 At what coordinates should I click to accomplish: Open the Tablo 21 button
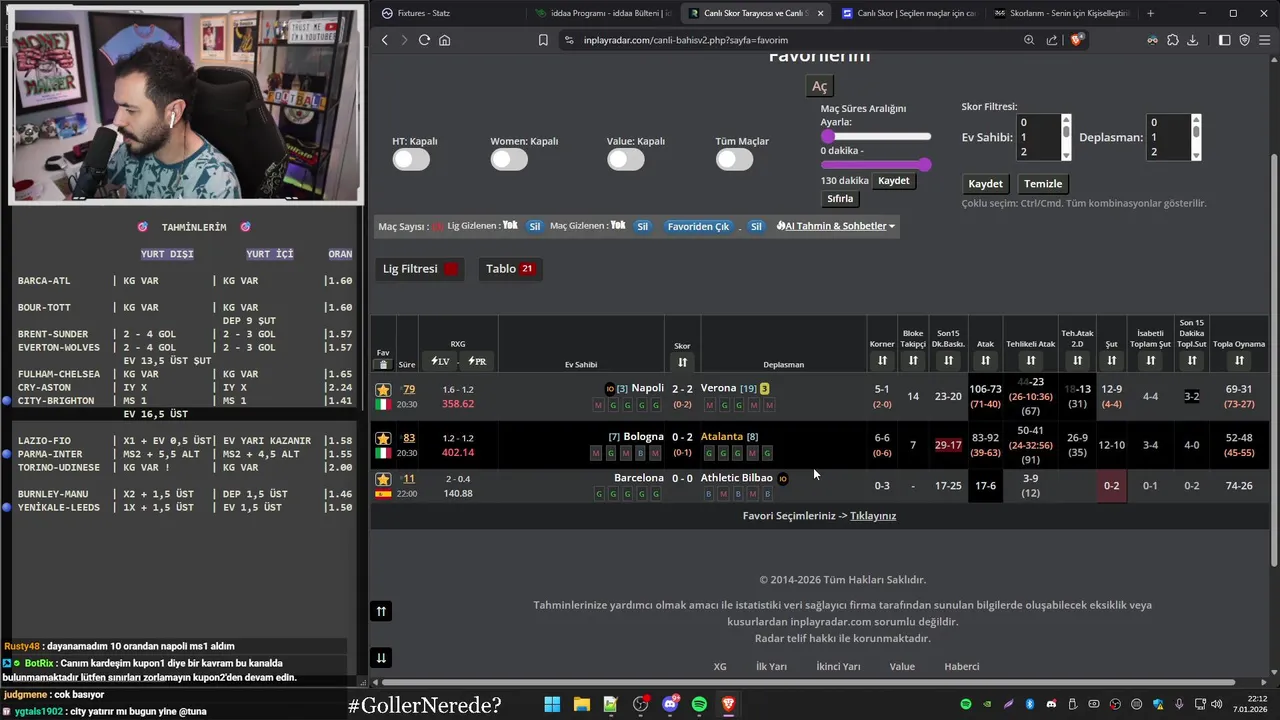point(510,269)
